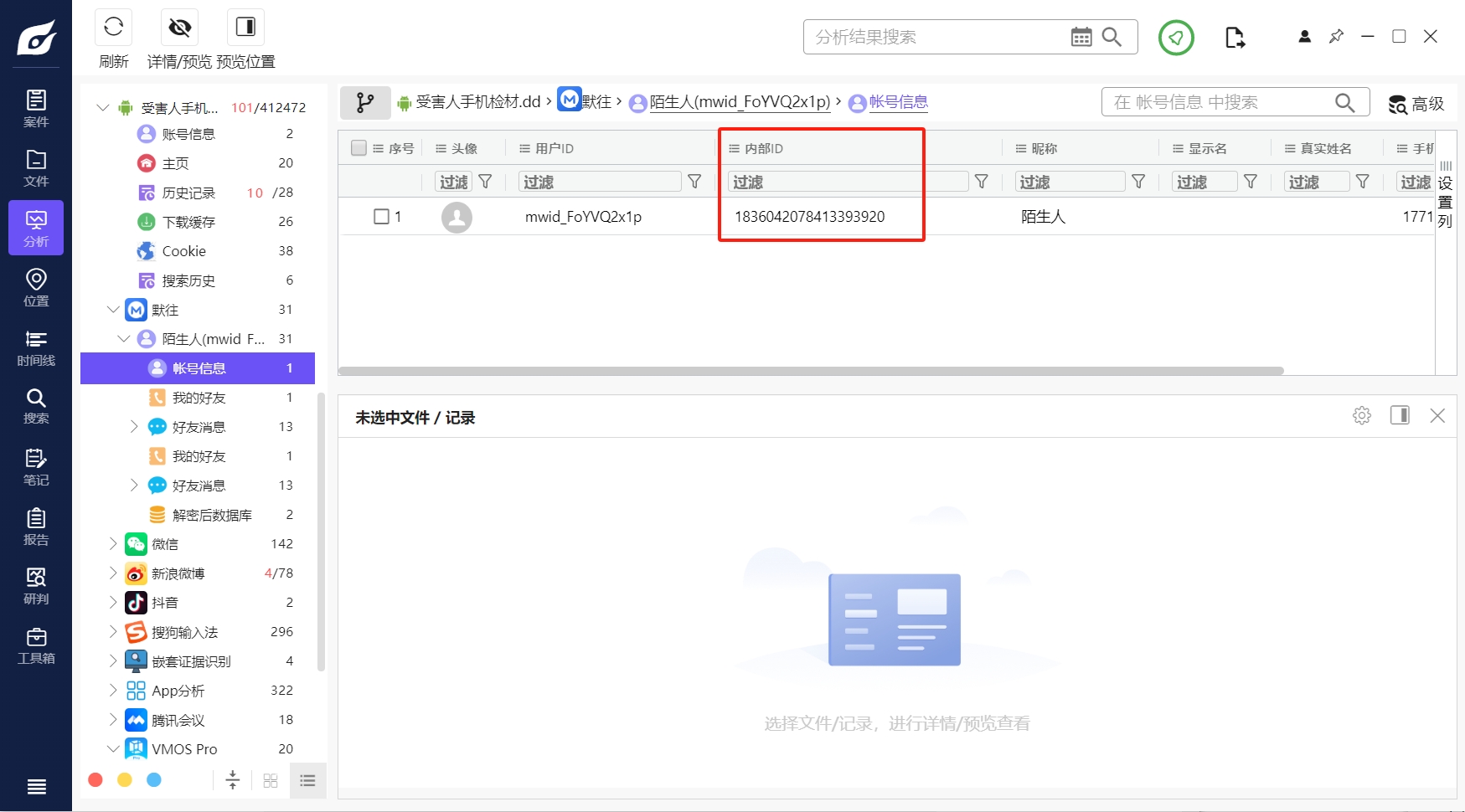Click the 显示名 column header
This screenshot has width=1465, height=812.
[1207, 148]
